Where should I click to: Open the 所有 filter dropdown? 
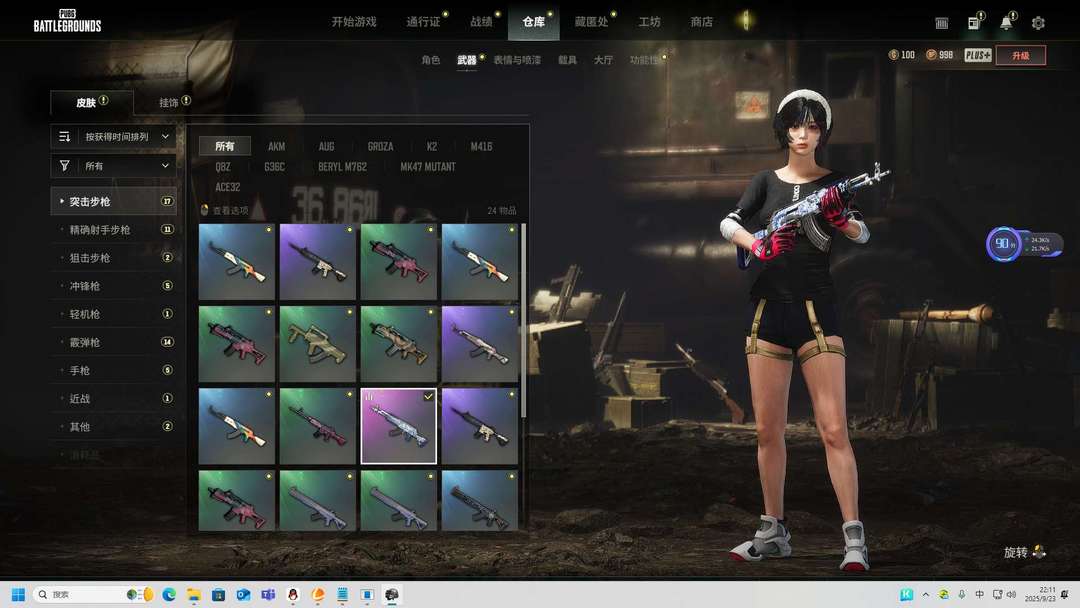[114, 166]
